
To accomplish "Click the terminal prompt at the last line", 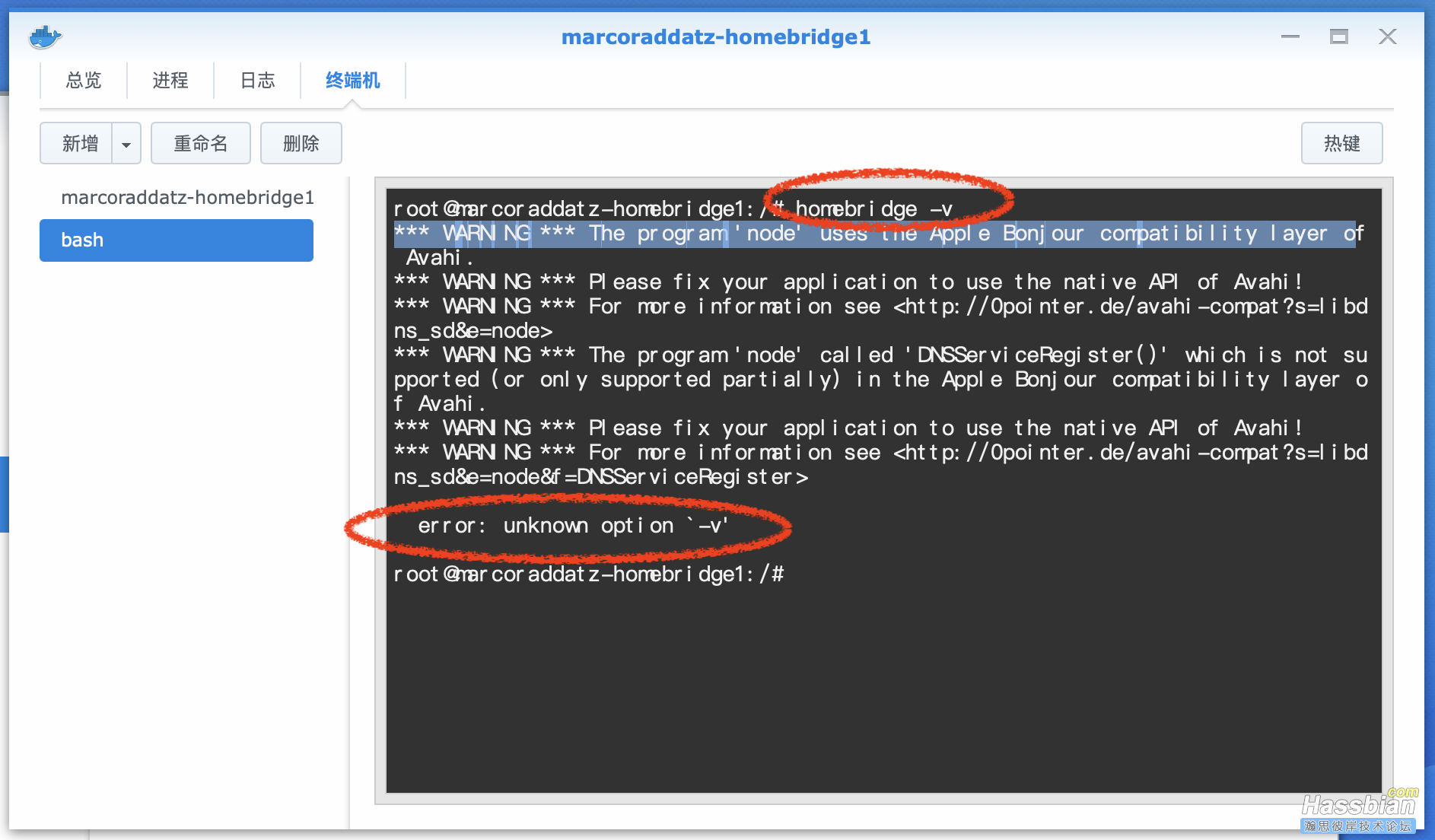I will pos(588,574).
